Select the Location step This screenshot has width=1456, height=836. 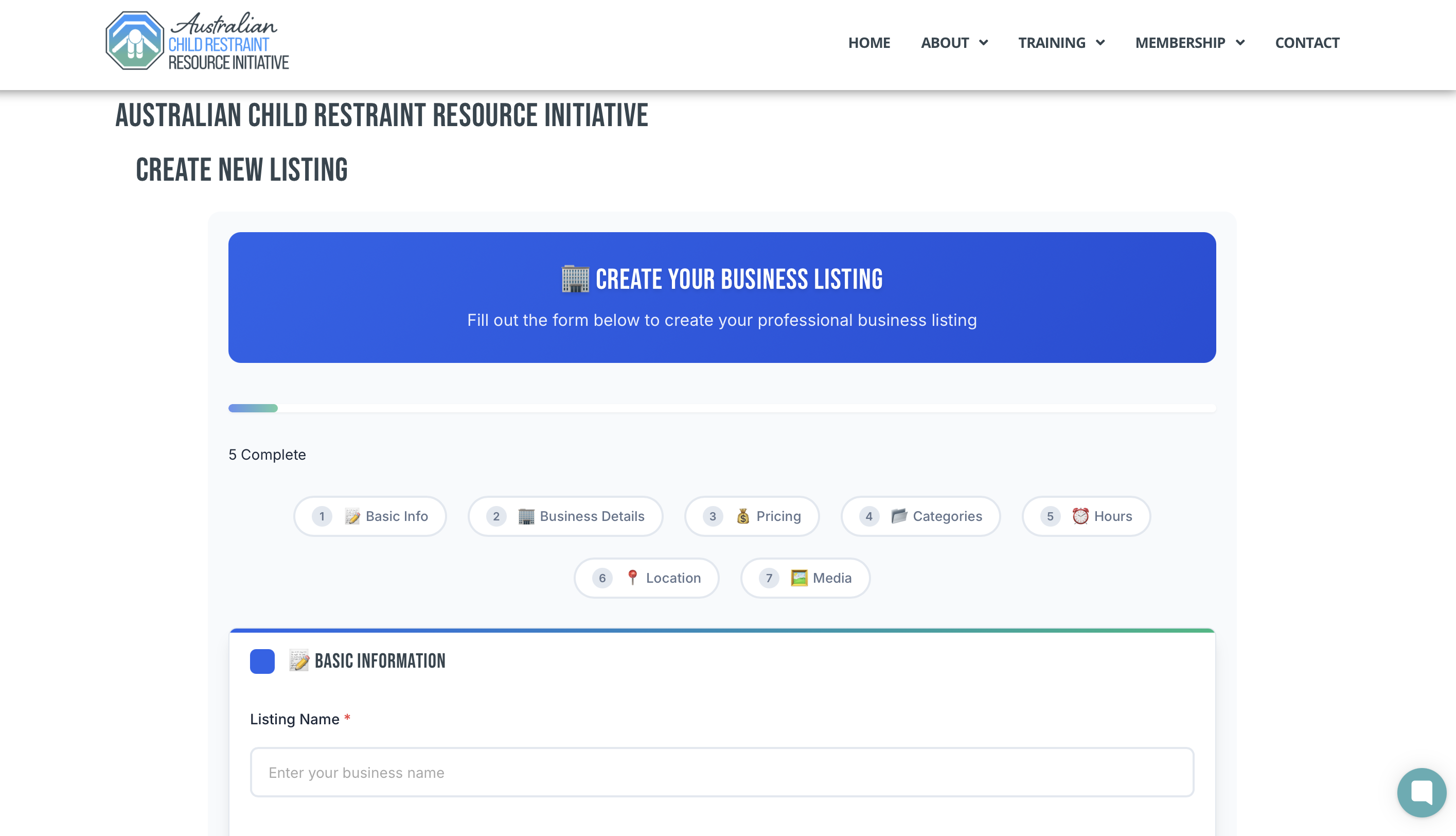pos(647,578)
